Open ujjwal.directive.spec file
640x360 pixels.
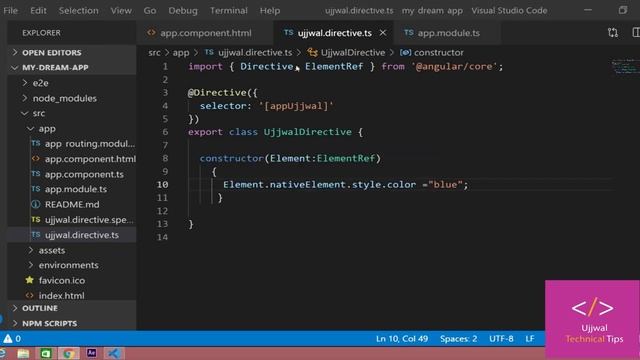pyautogui.click(x=71, y=220)
